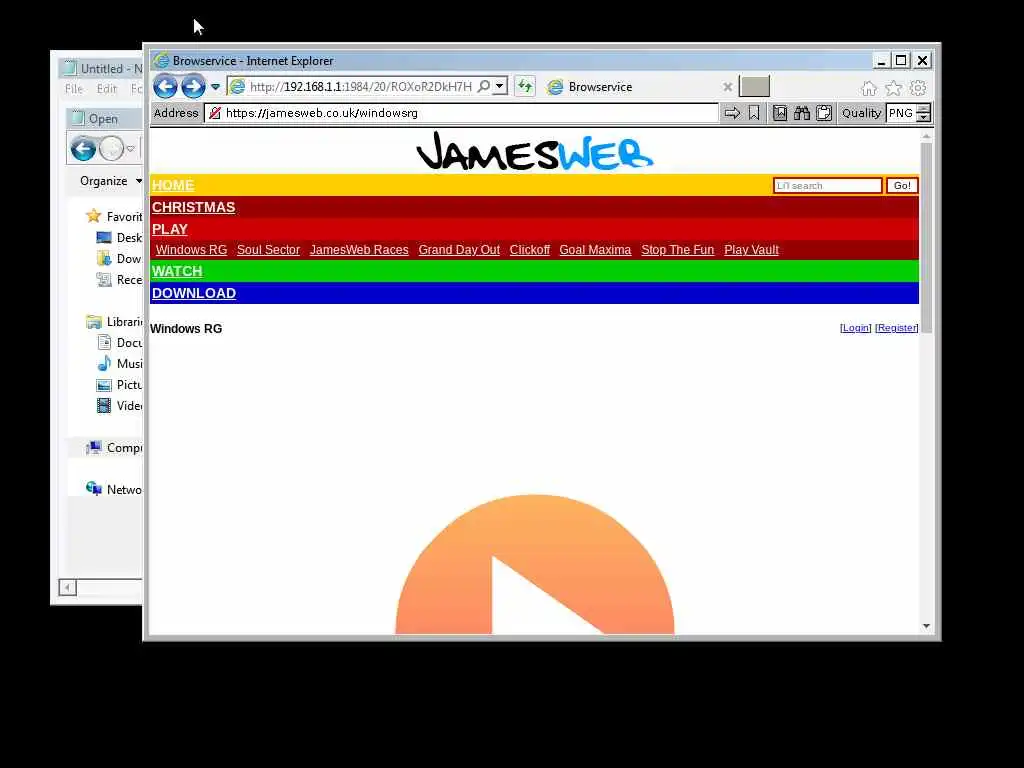
Task: Click the IE URL field with 192.168.1.1
Action: click(x=360, y=86)
